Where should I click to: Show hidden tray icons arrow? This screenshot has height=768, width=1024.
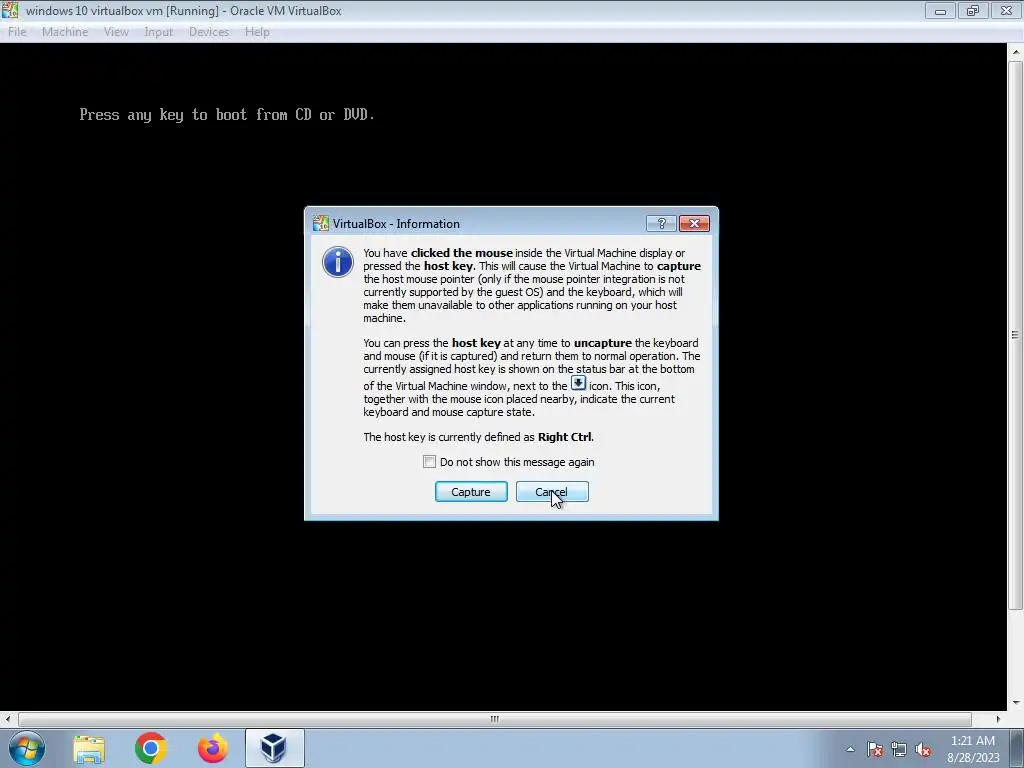click(850, 749)
